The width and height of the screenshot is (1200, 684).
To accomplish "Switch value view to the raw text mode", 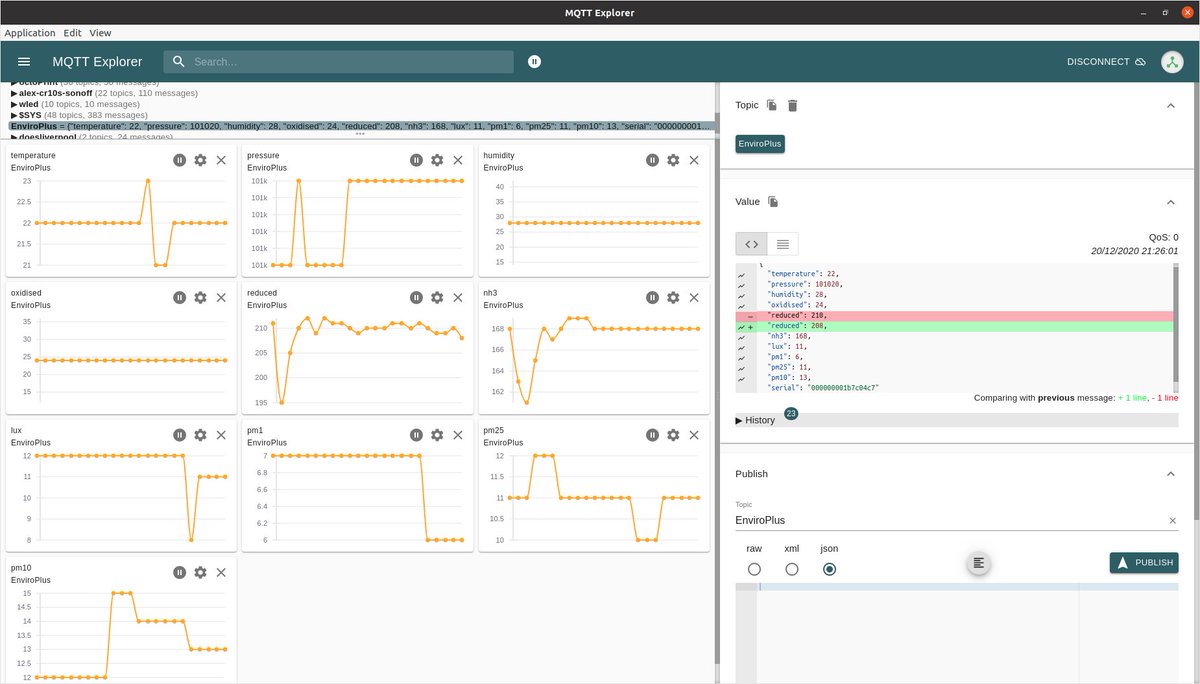I will 783,244.
